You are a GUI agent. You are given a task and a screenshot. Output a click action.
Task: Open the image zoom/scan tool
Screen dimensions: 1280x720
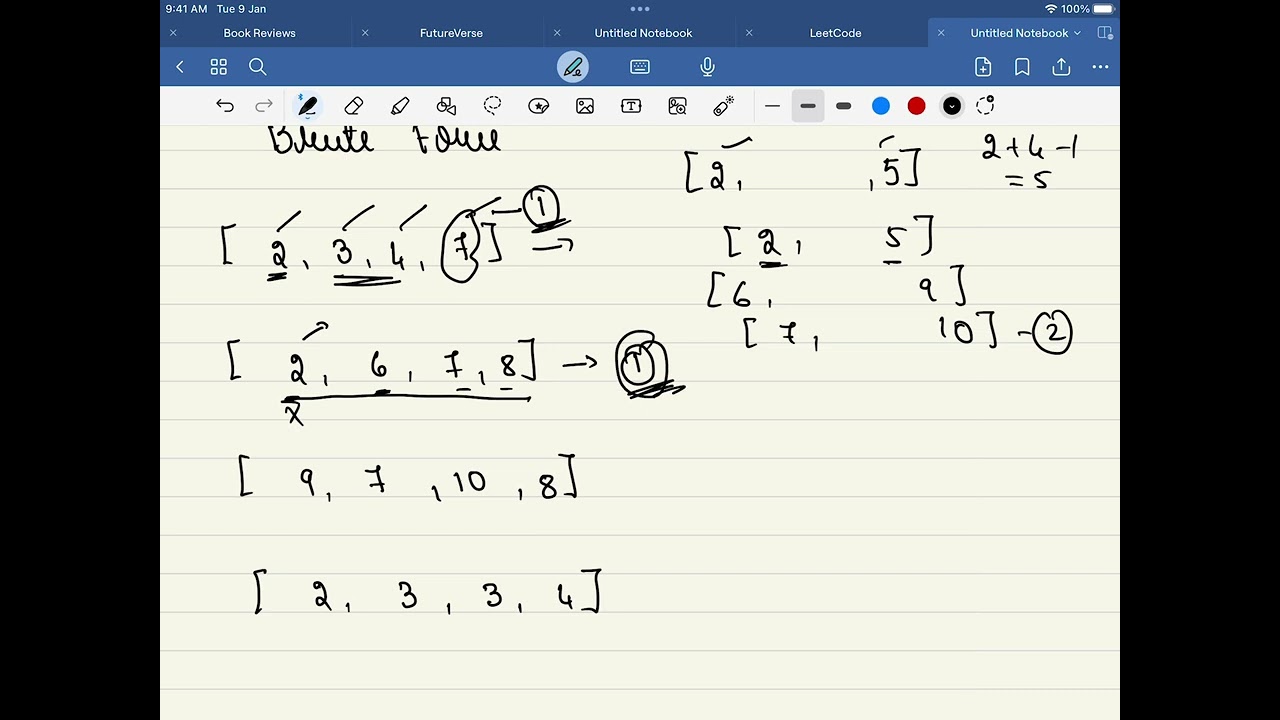click(x=677, y=106)
